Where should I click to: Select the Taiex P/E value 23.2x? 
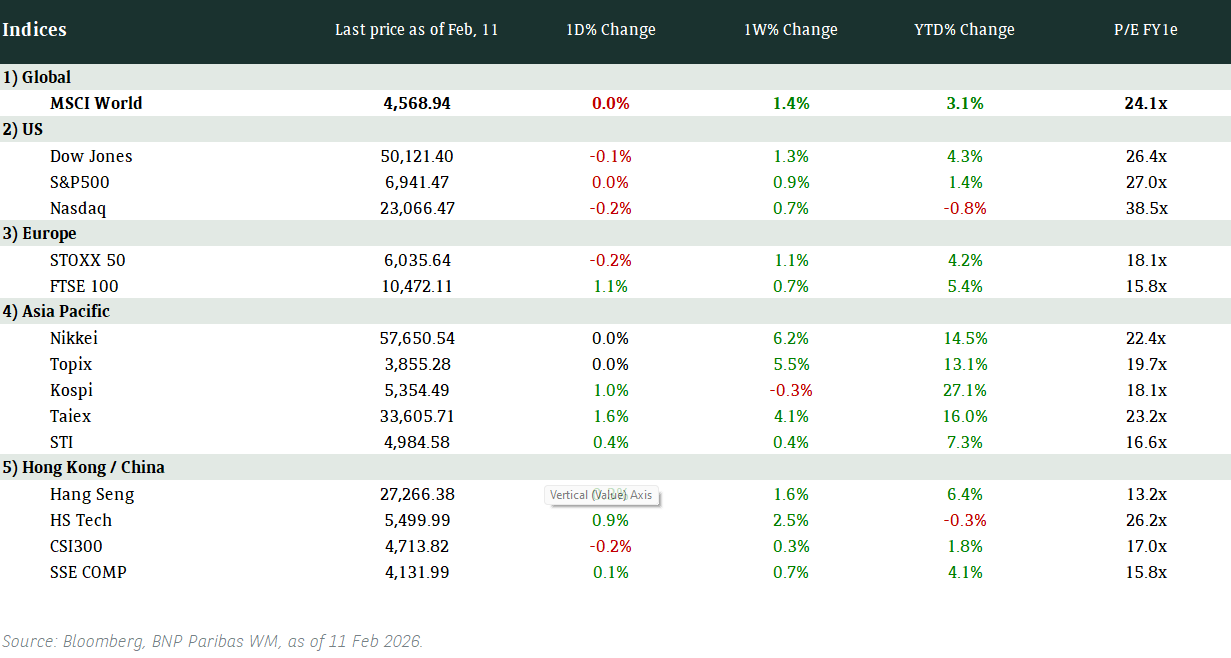(1146, 416)
